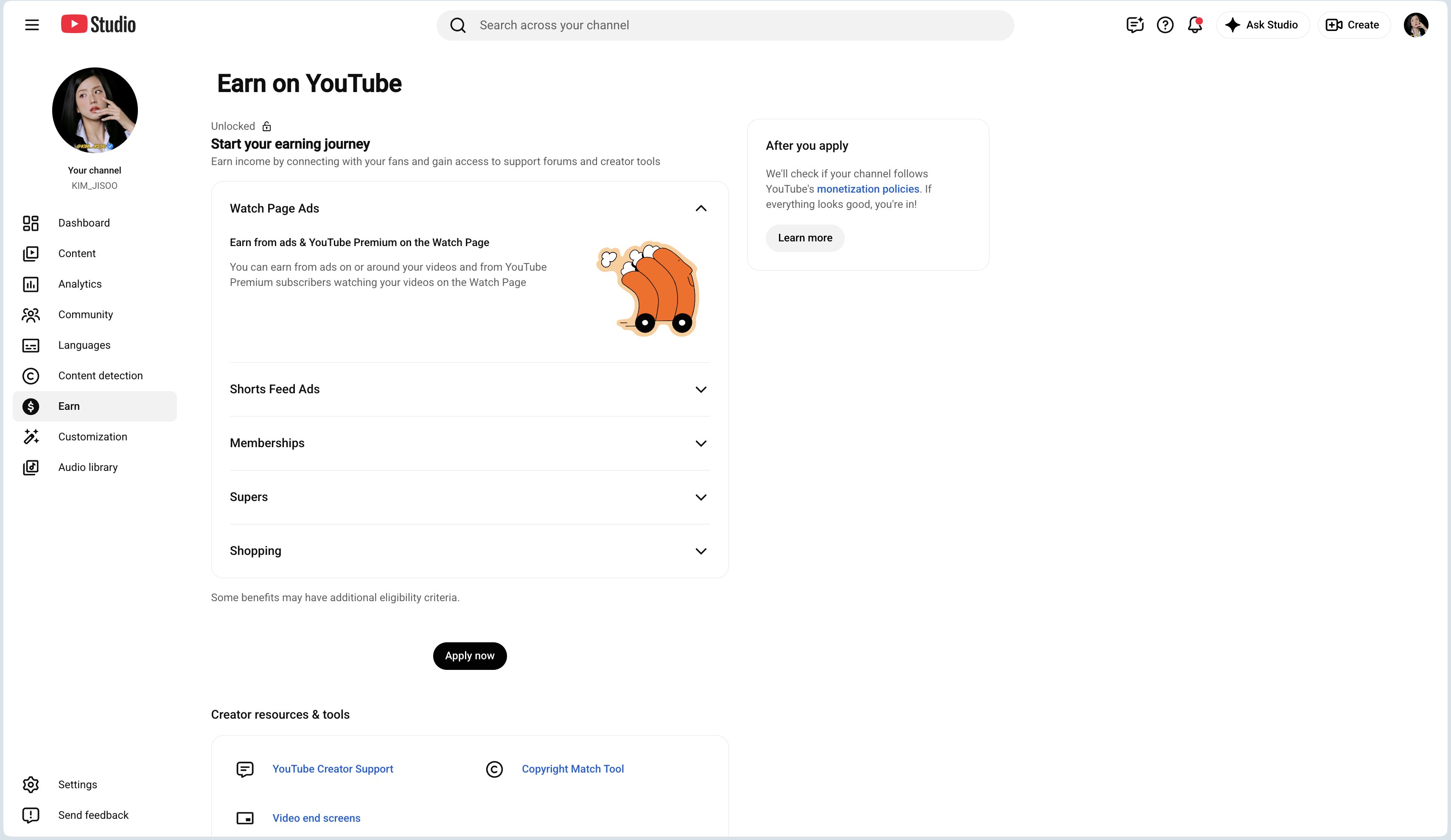Open Content detection from sidebar
1451x840 pixels.
[95, 375]
